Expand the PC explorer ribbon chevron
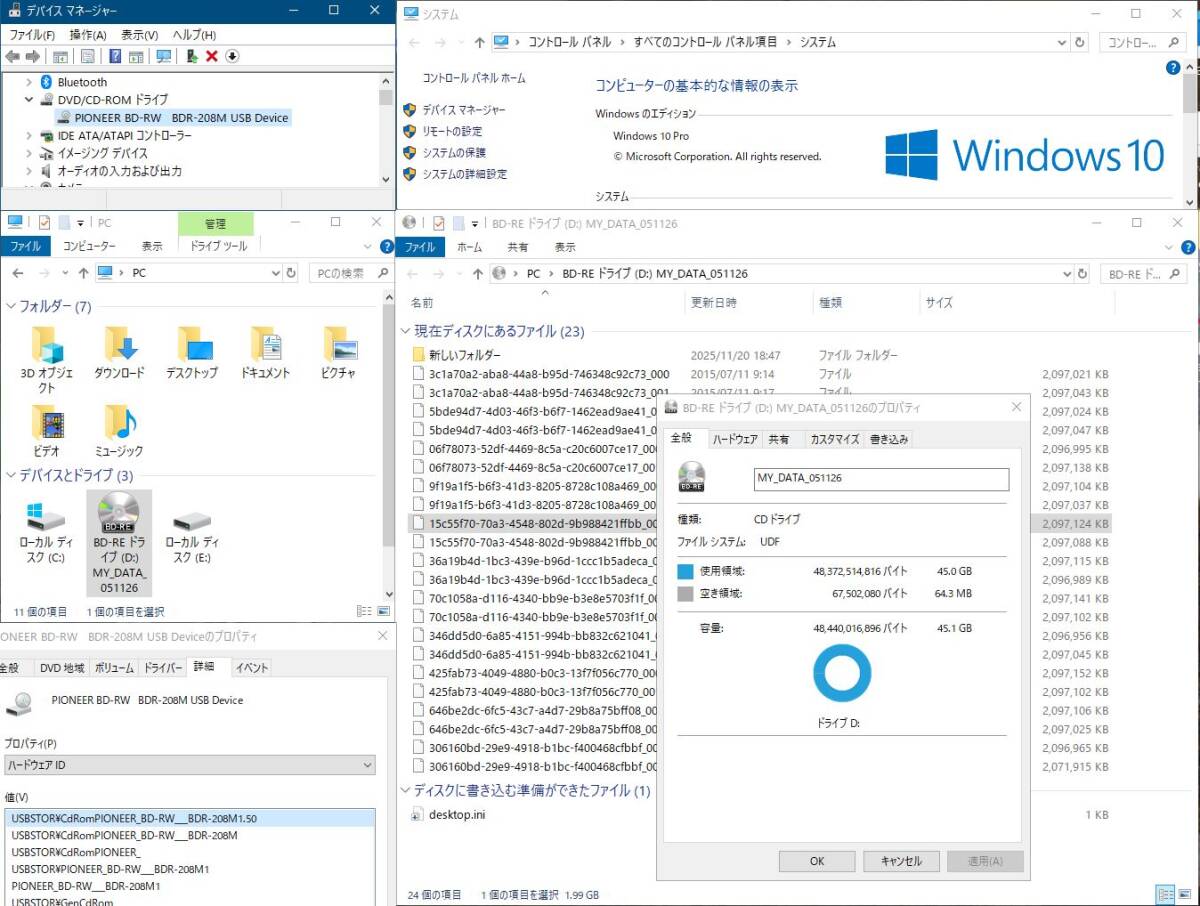 [370, 247]
